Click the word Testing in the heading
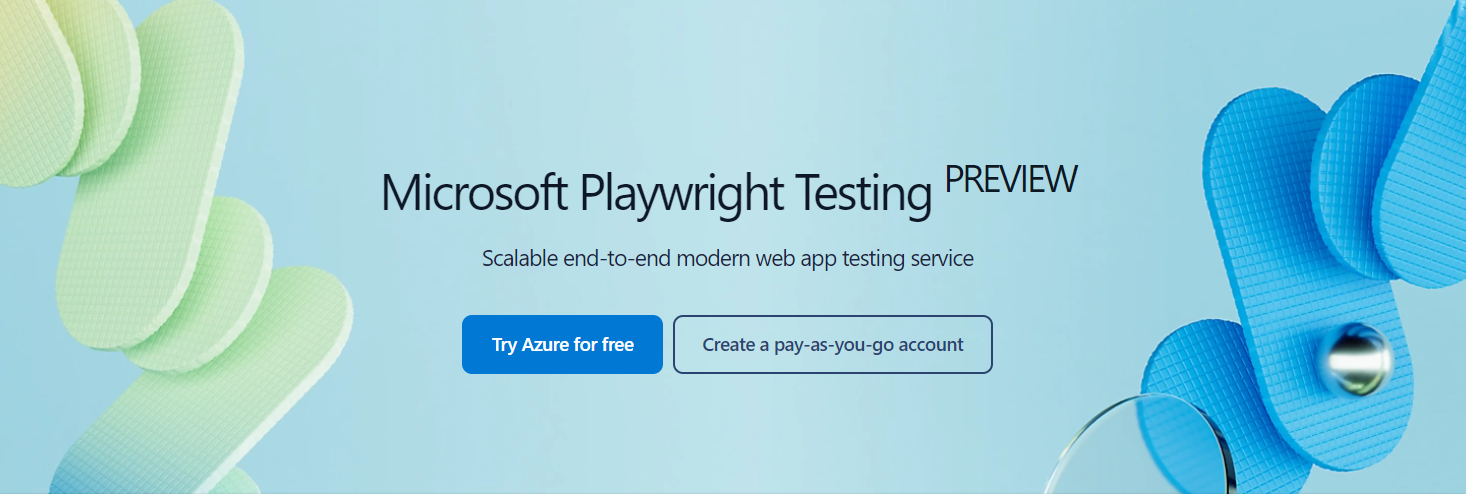 point(868,193)
